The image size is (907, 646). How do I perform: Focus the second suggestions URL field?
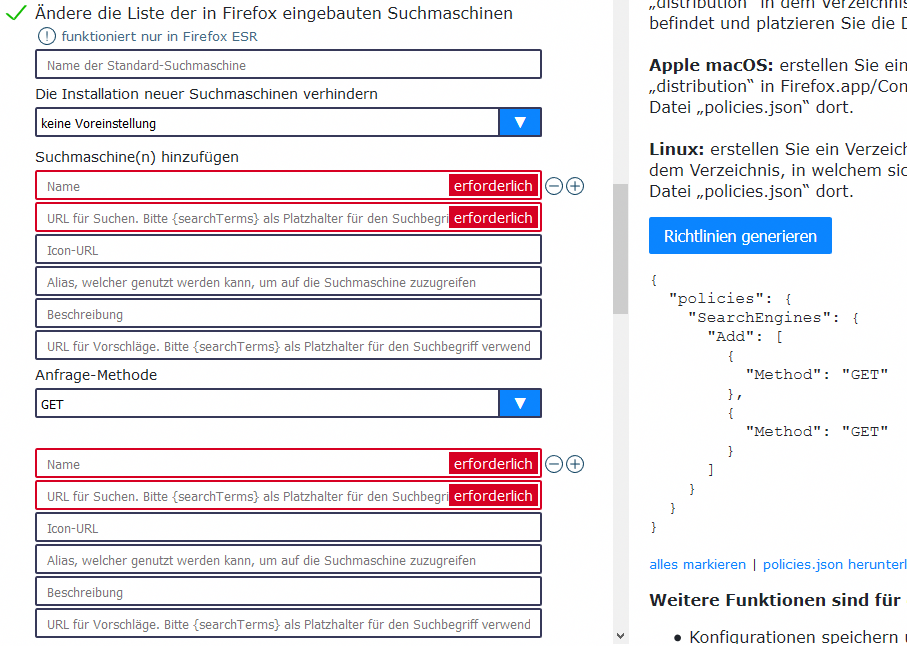(x=288, y=623)
